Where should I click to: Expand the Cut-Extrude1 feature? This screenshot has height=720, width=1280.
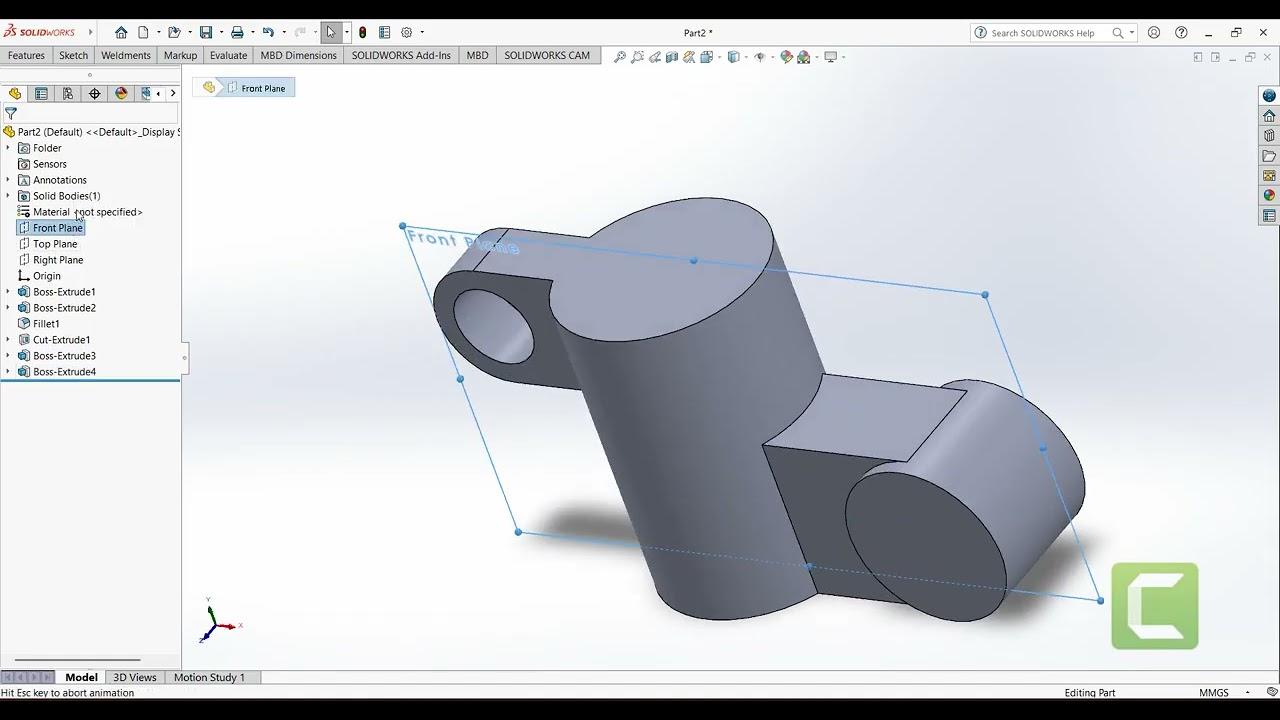click(8, 340)
